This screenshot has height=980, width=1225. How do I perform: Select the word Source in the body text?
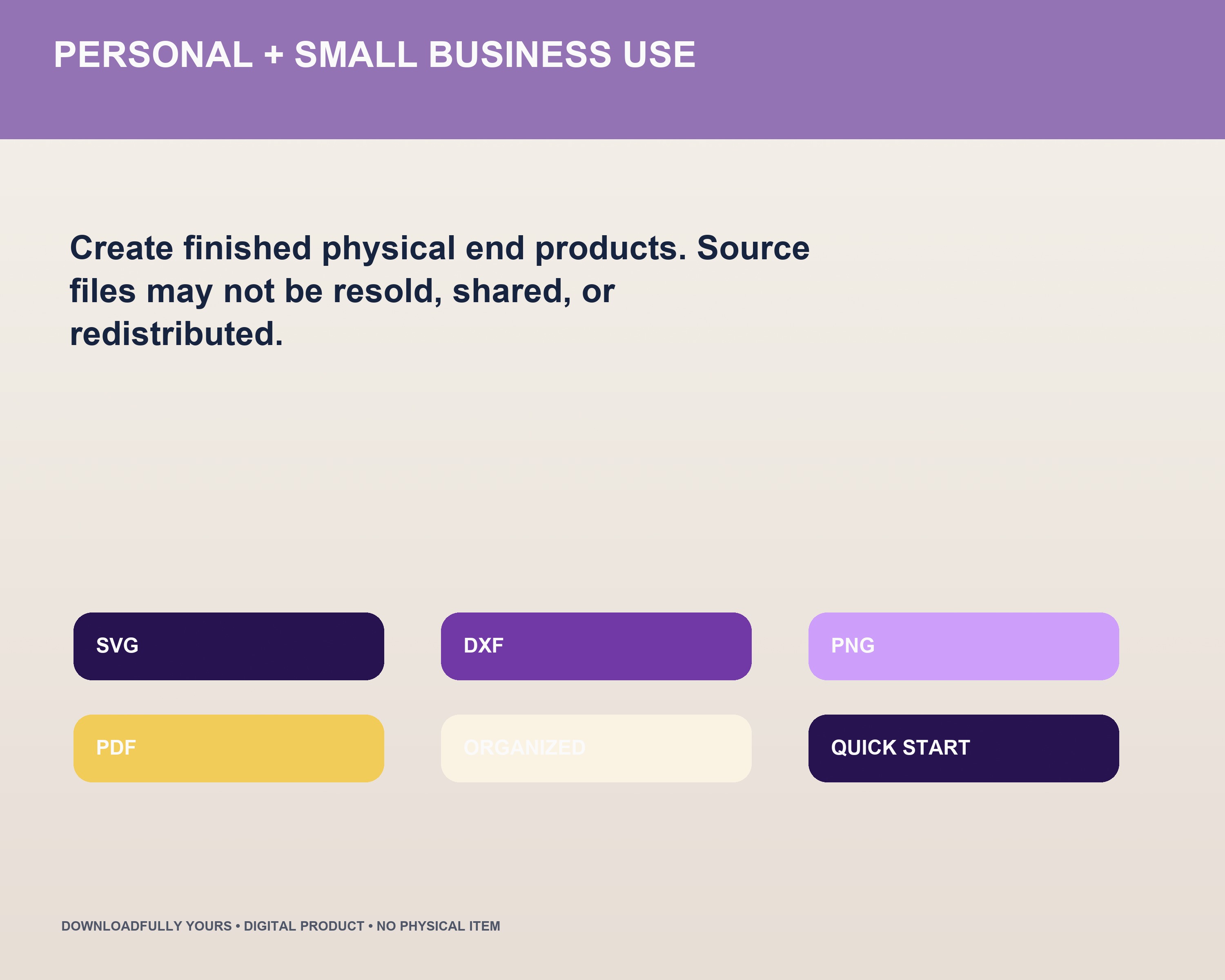point(753,248)
